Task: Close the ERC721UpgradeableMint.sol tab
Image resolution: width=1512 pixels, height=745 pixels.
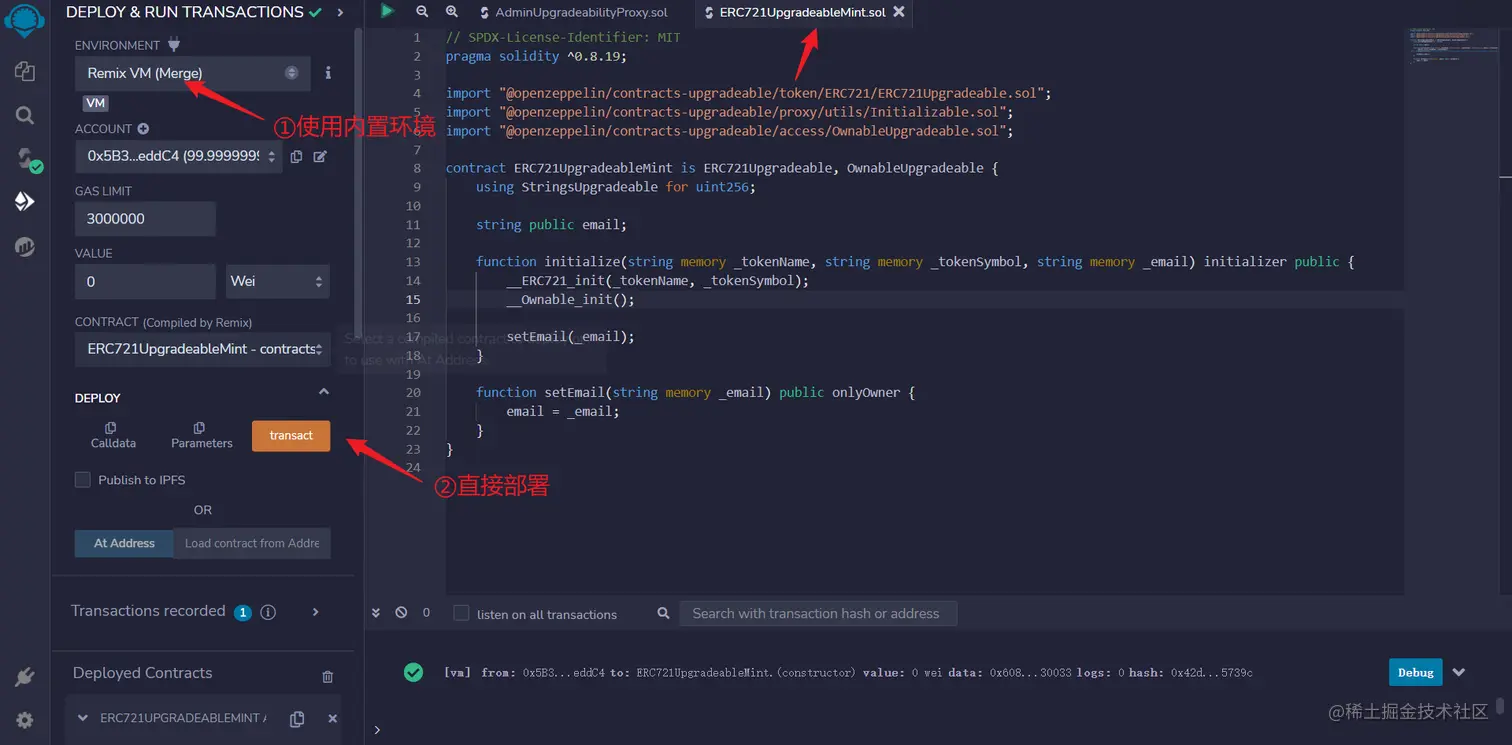Action: [899, 12]
